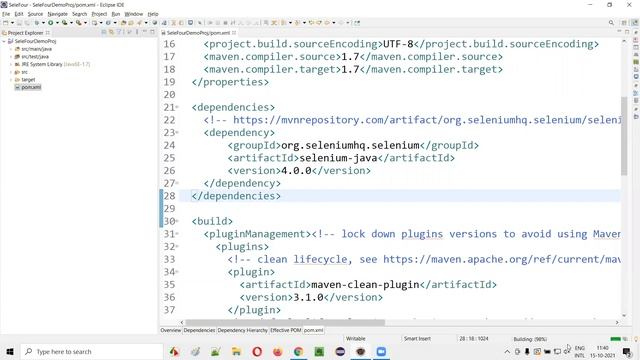The image size is (640, 360).
Task: Open the Window menu
Action: 133,14
